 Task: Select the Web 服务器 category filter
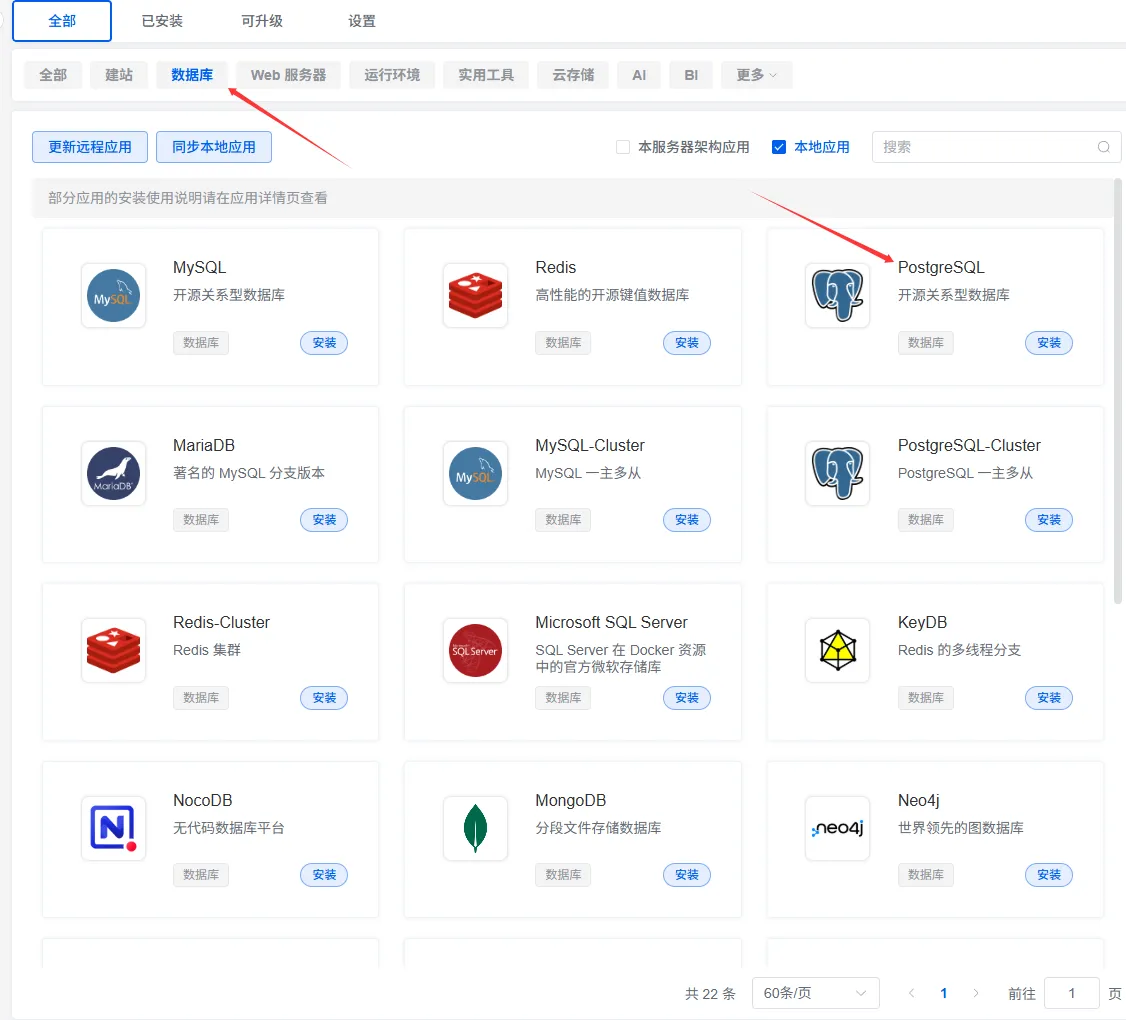point(288,75)
